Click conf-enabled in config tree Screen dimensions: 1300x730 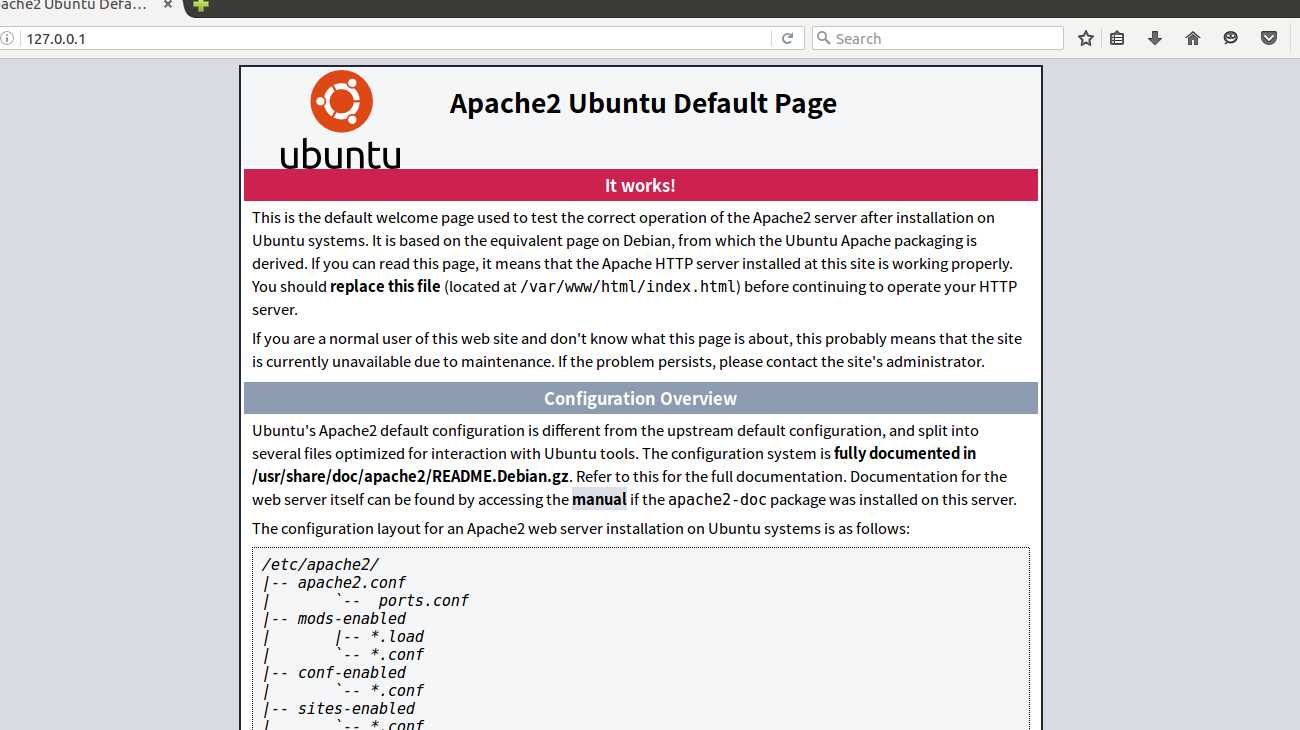pyautogui.click(x=352, y=672)
